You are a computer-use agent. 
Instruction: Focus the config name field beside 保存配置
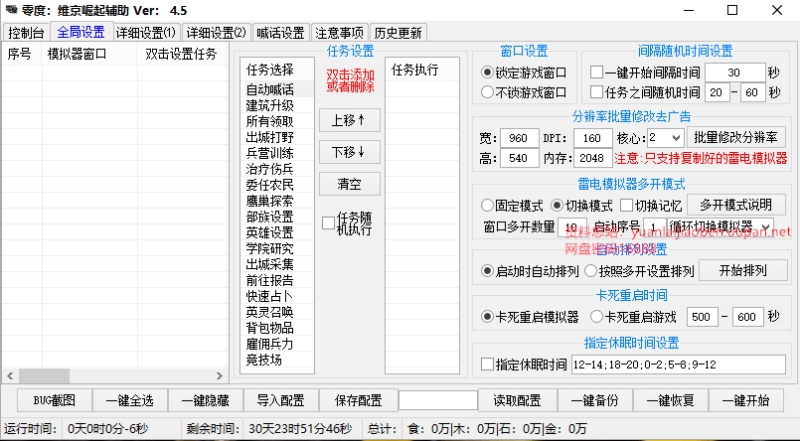click(x=438, y=400)
